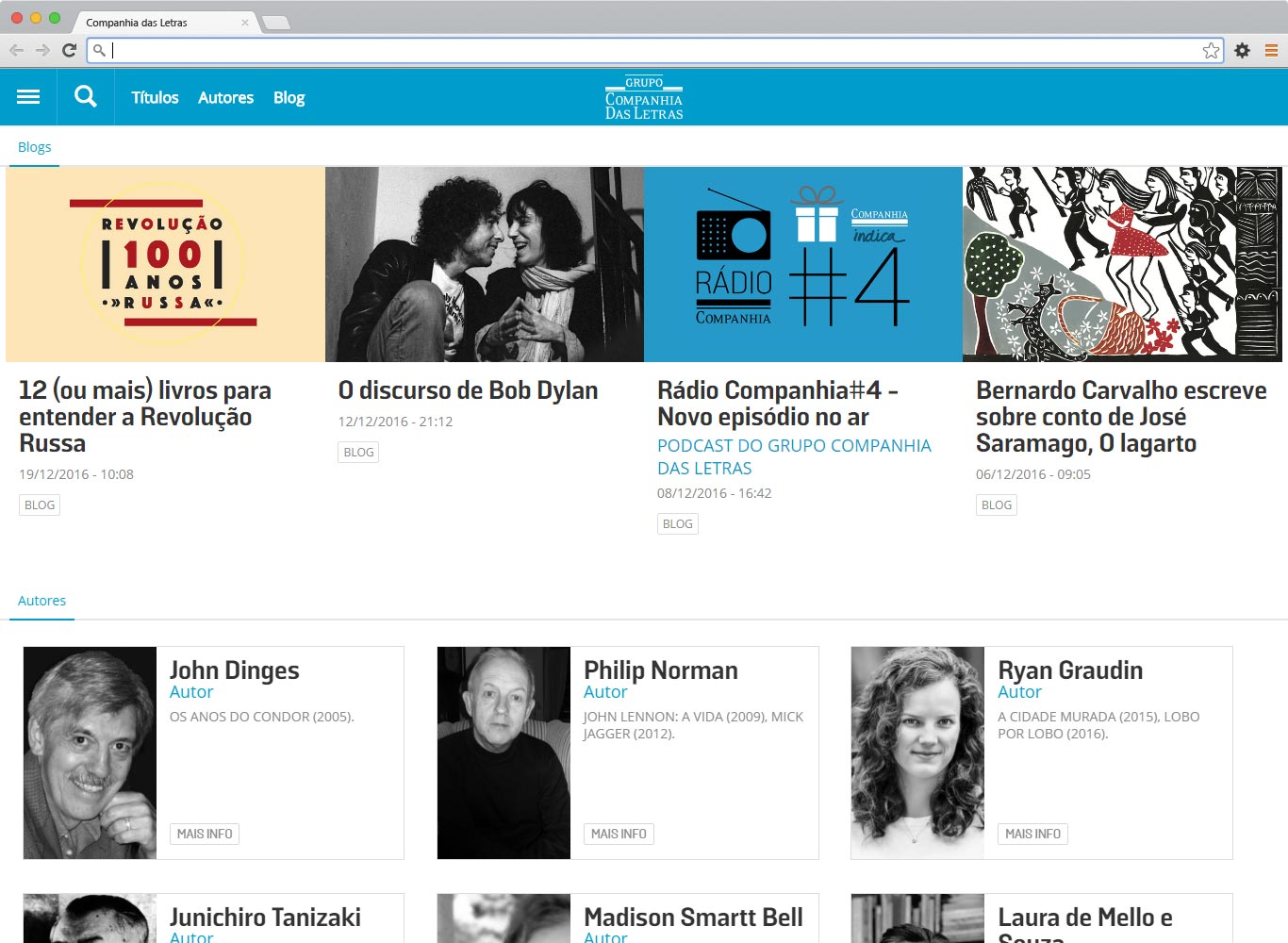Click the Revolução Russa 100 anos thumbnail
Viewport: 1288px width, 943px height.
tap(165, 265)
